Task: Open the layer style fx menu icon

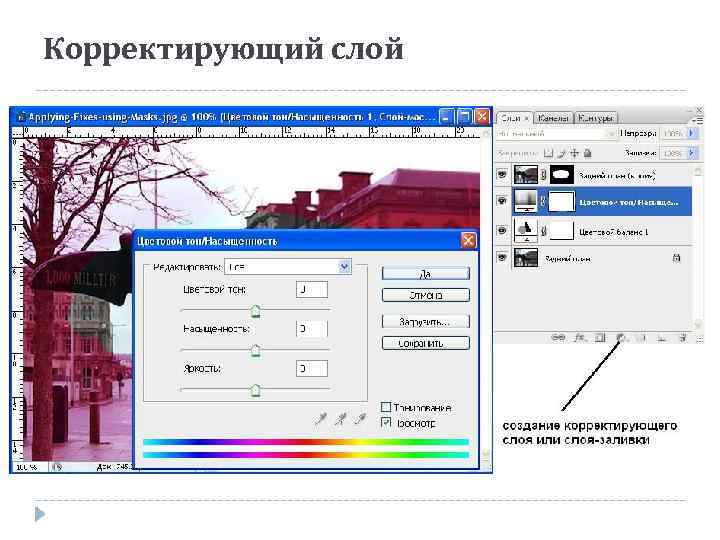Action: point(580,337)
